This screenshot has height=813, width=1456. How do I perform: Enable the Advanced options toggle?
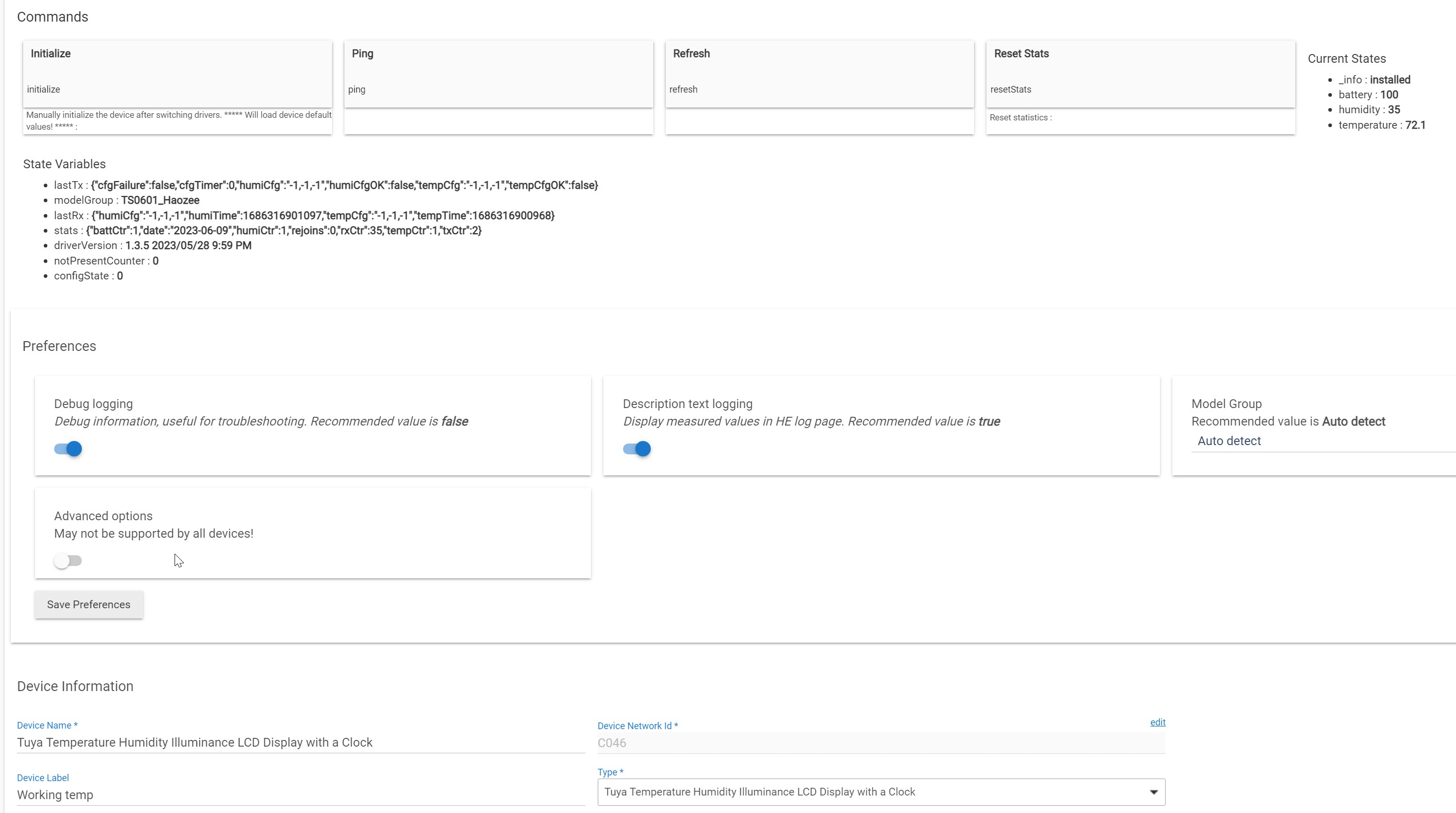[x=68, y=561]
